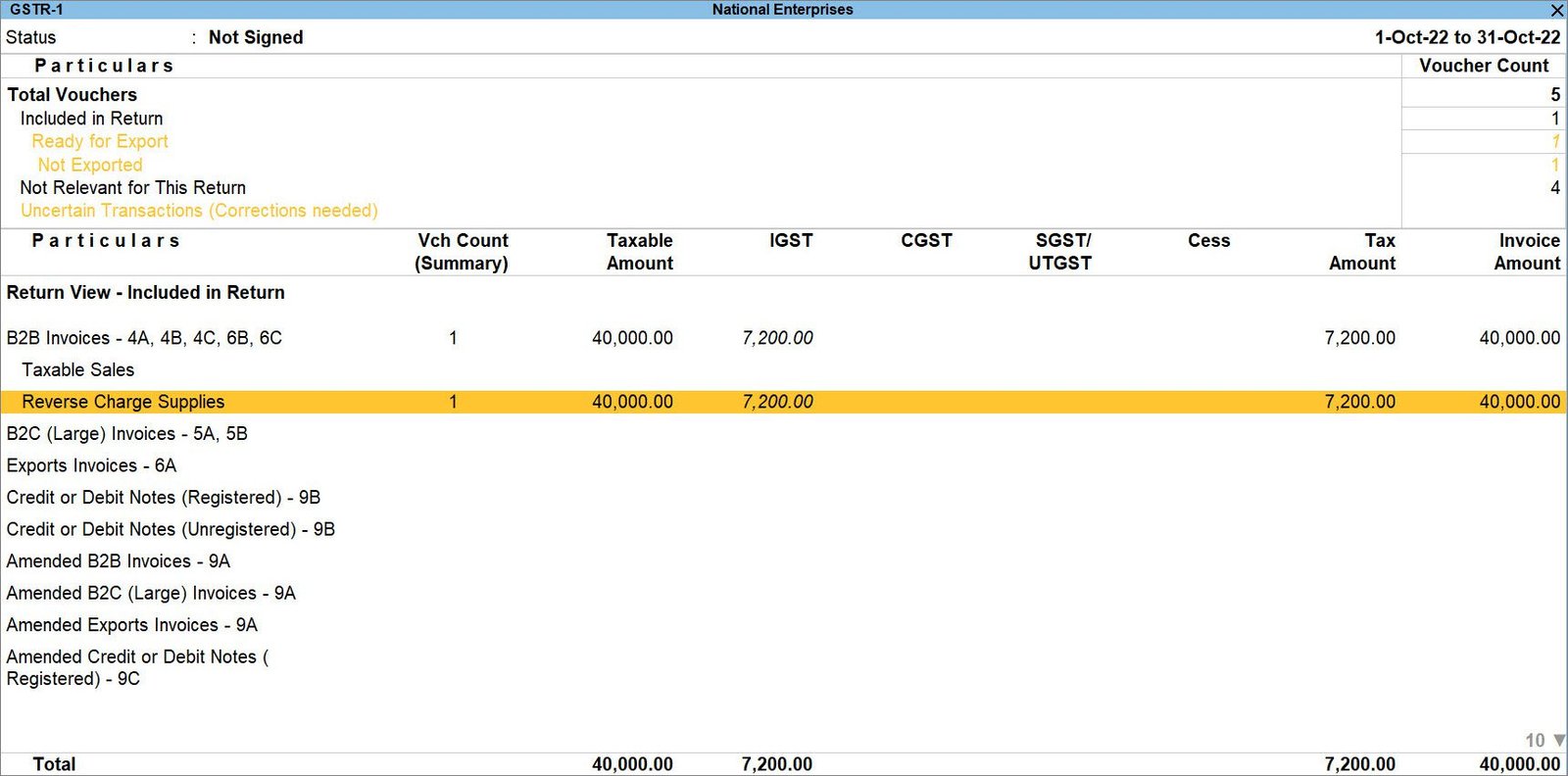Select the Not Exported entry
1568x776 pixels.
(x=90, y=165)
